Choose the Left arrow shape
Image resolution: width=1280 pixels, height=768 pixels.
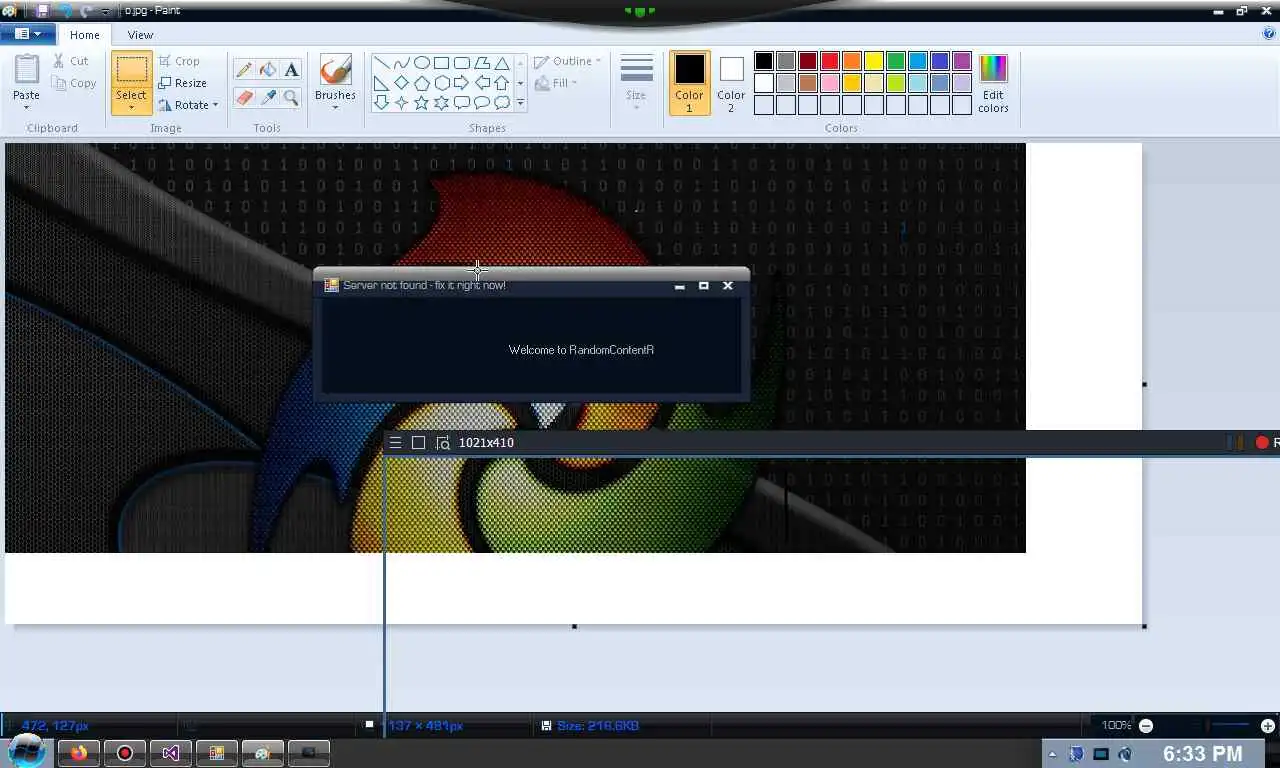(x=481, y=82)
